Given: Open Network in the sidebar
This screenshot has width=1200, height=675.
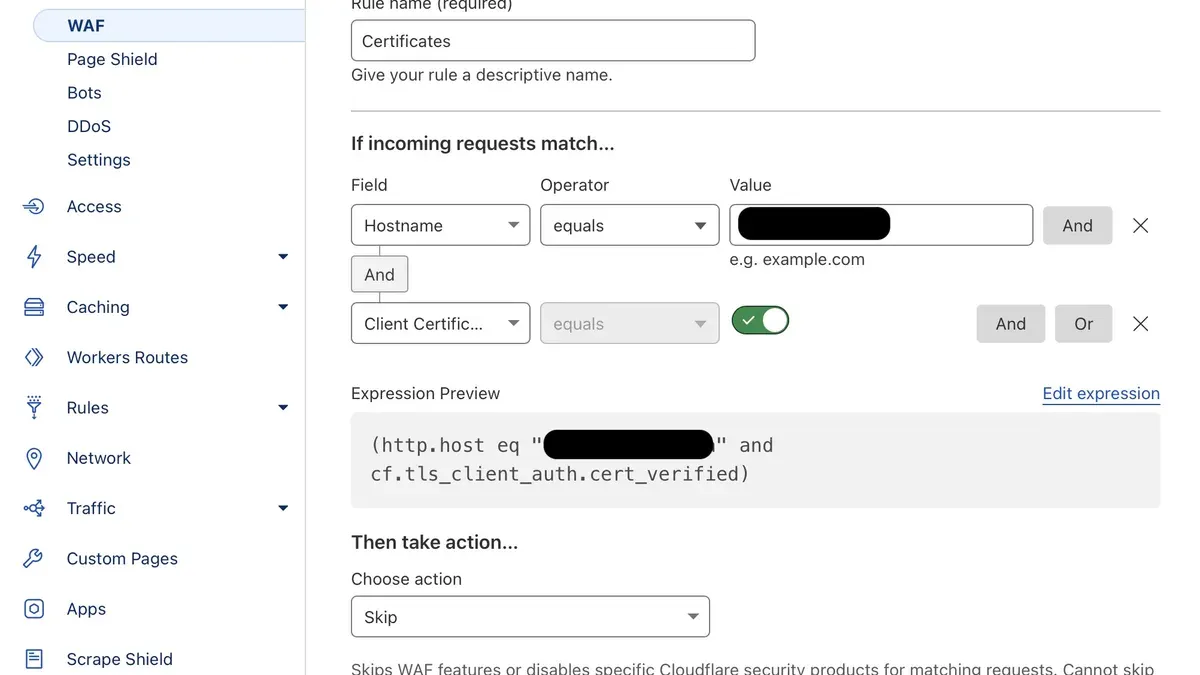Looking at the screenshot, I should pyautogui.click(x=98, y=458).
